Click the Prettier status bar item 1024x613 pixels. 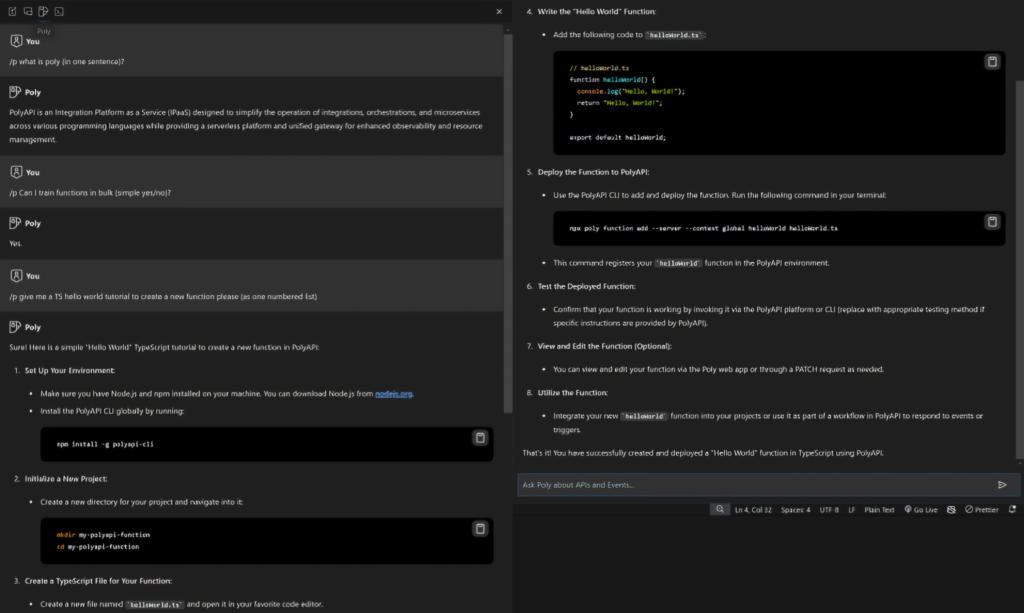click(x=982, y=509)
